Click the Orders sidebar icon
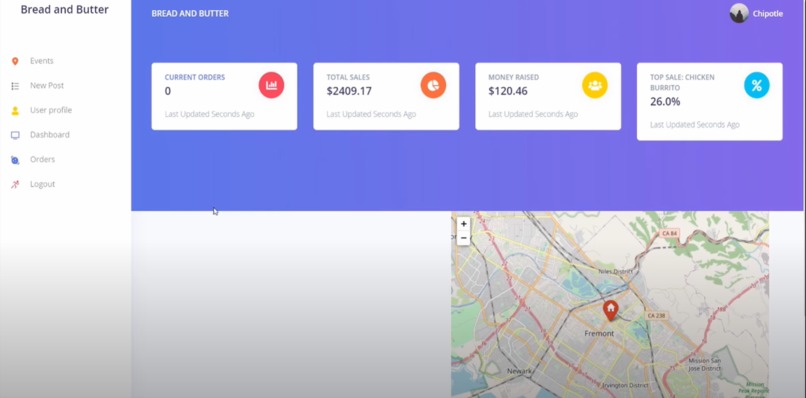 (x=15, y=160)
